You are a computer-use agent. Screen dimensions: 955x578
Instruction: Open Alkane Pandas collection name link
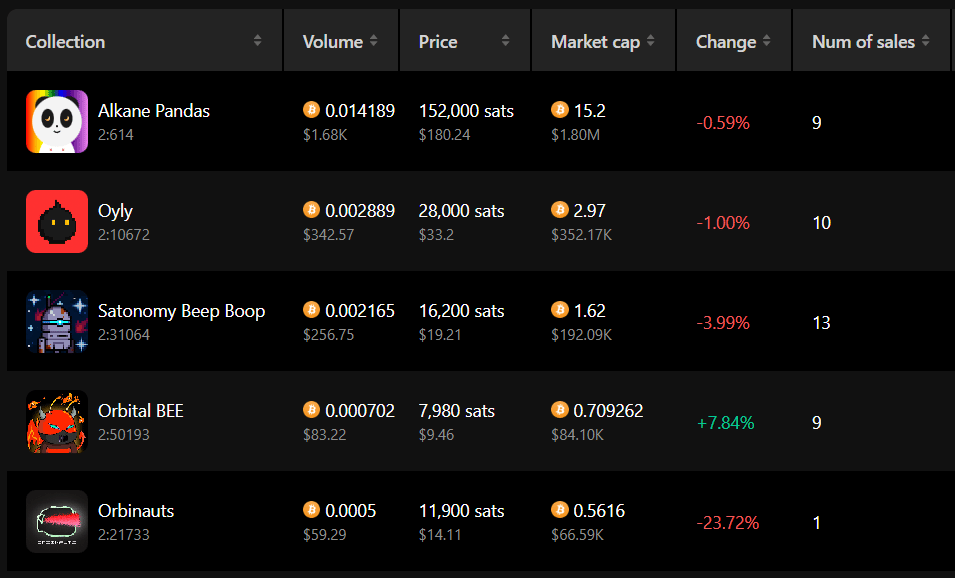click(x=153, y=111)
